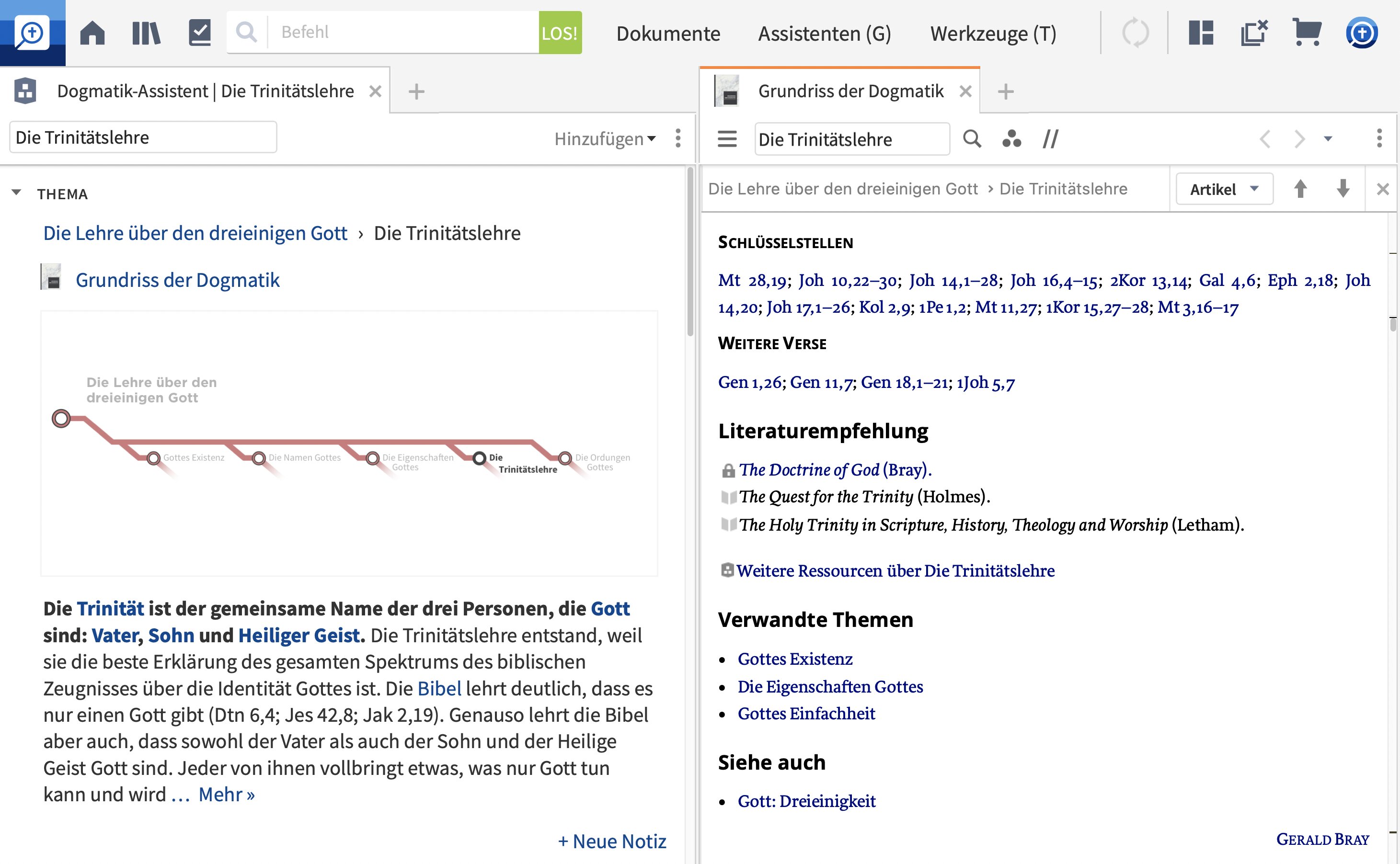Open the Mt 28,19 verse reference

coord(752,280)
